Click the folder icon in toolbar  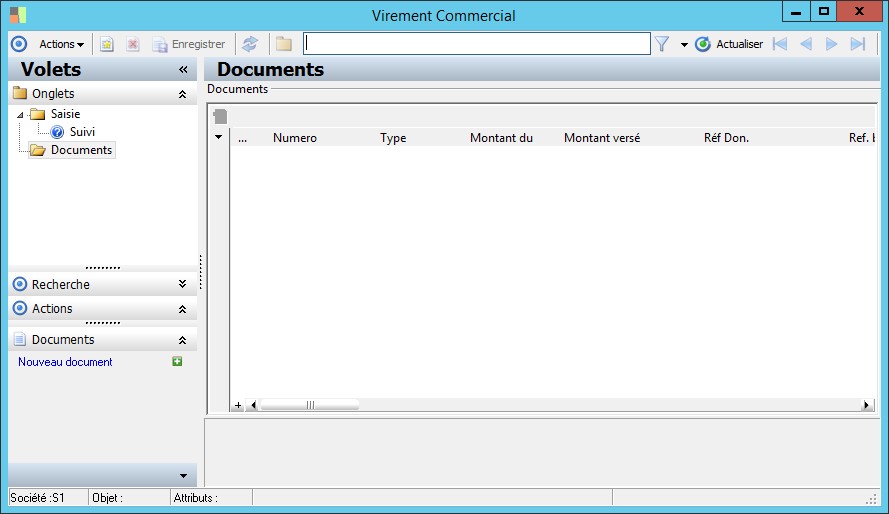[x=284, y=44]
